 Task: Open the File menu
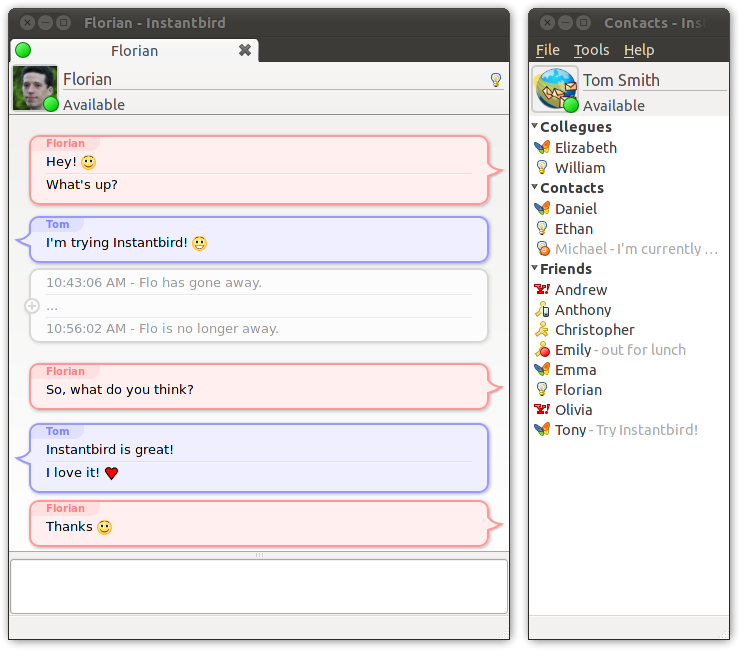pos(547,50)
